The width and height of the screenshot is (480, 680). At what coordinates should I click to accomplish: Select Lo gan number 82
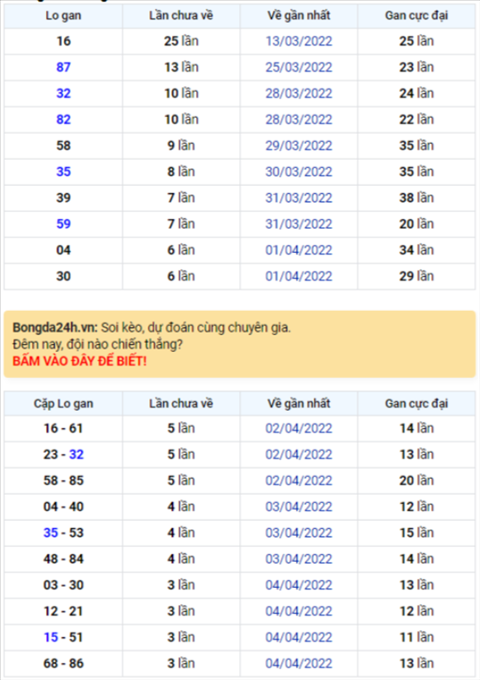63,119
